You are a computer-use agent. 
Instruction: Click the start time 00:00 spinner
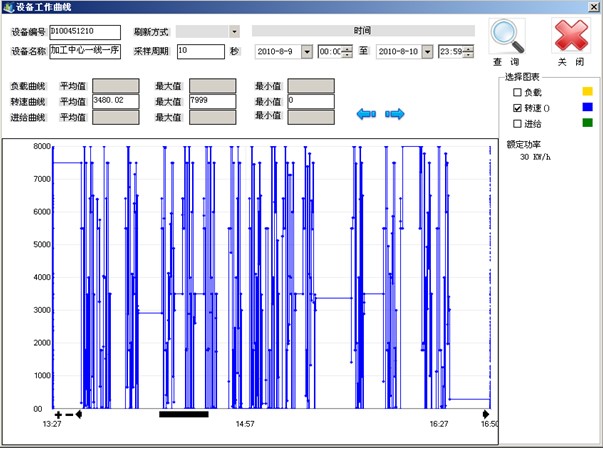pyautogui.click(x=347, y=52)
